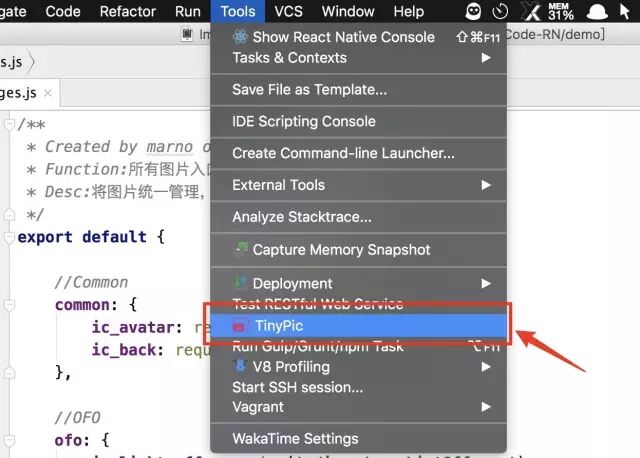Screen dimensions: 640x458
Task: Click the Deployment icon
Action: (x=240, y=282)
